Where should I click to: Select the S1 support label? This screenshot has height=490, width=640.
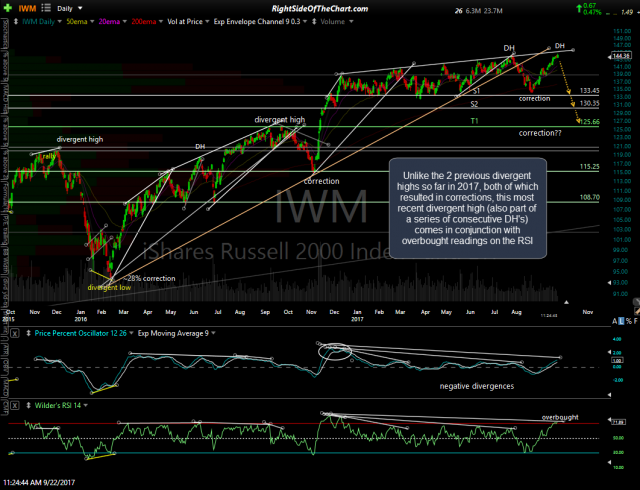476,91
